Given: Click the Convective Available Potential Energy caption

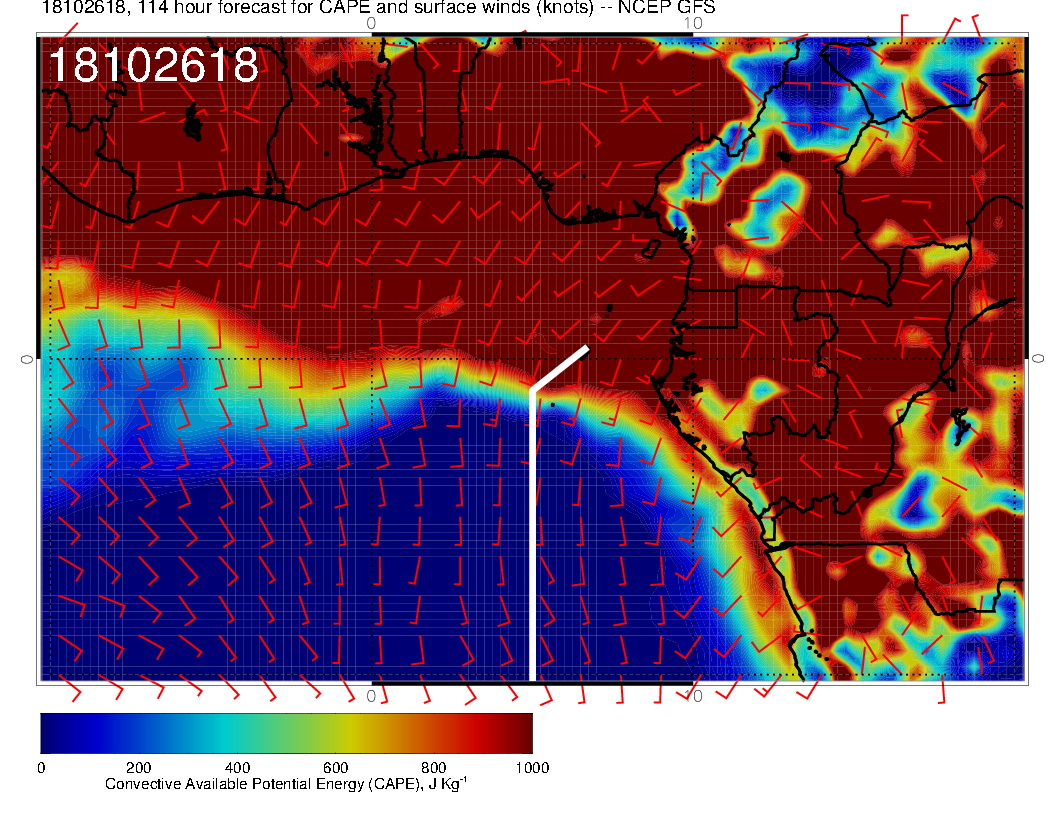Looking at the screenshot, I should click(285, 785).
